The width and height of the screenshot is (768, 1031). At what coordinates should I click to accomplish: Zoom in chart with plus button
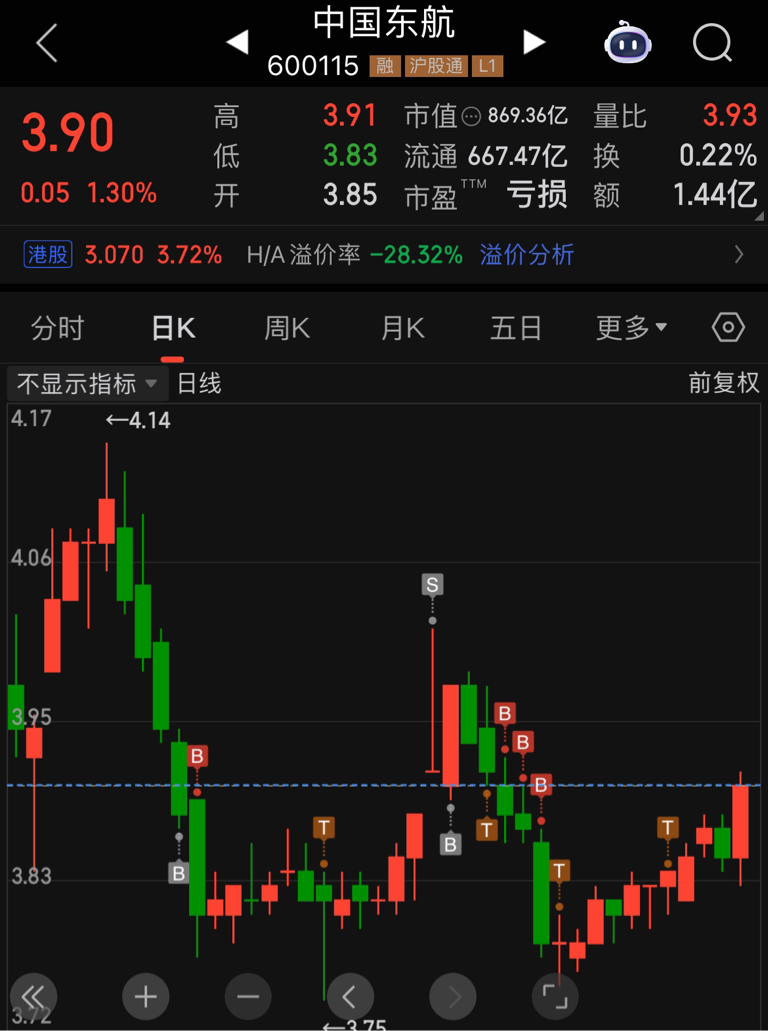tap(145, 997)
